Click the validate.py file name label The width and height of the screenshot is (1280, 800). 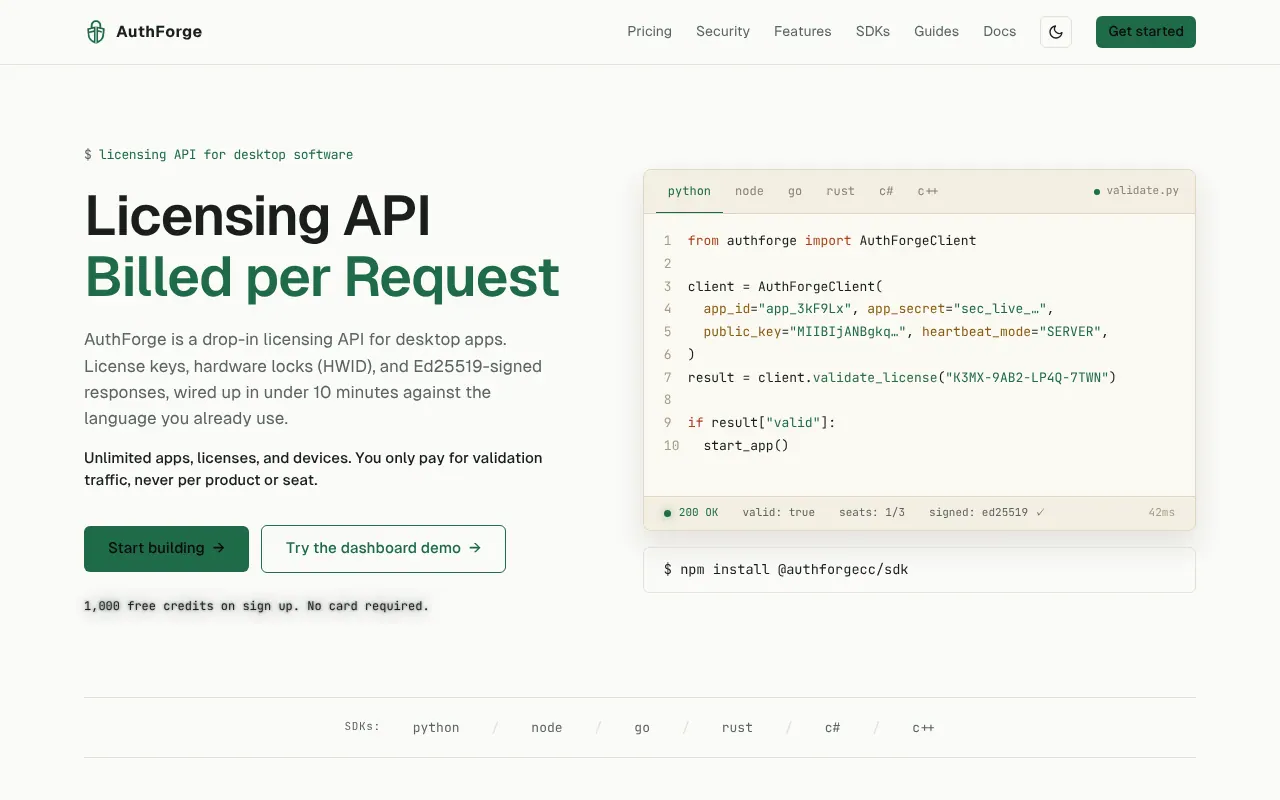tap(1142, 191)
